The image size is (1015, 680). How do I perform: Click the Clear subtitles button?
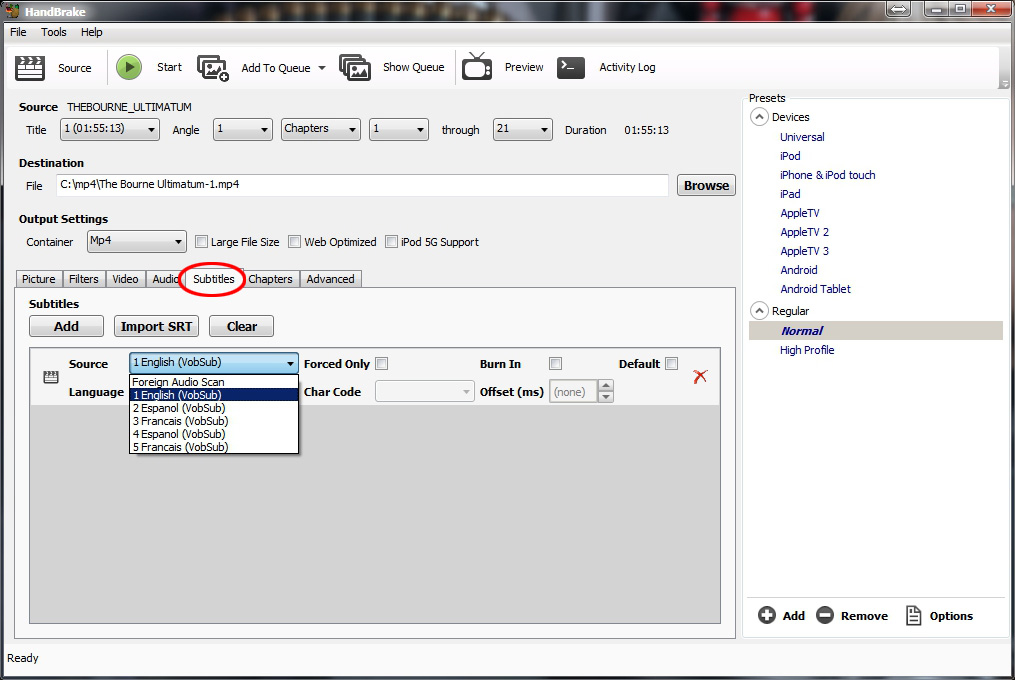pos(241,326)
